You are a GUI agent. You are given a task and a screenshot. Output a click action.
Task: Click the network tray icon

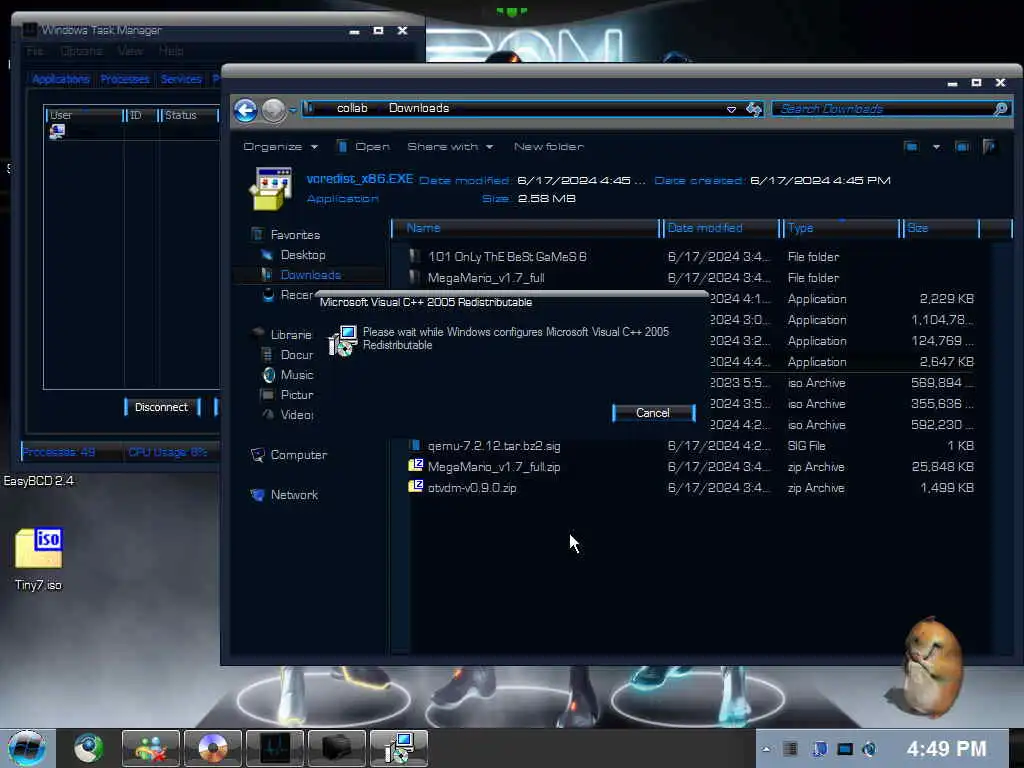(844, 749)
